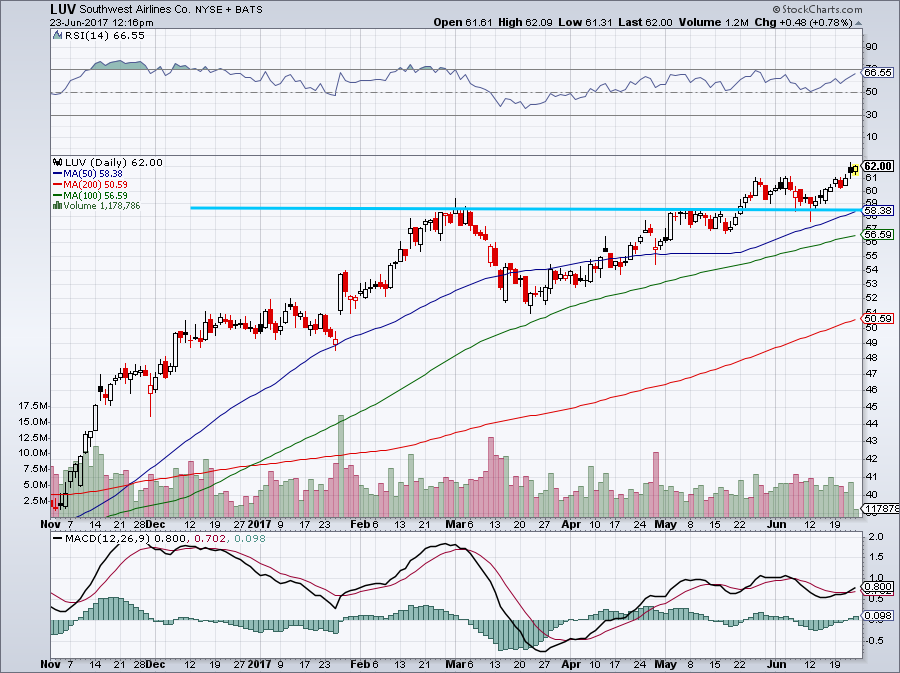Click the cyan horizontal resistance line

[x=525, y=209]
